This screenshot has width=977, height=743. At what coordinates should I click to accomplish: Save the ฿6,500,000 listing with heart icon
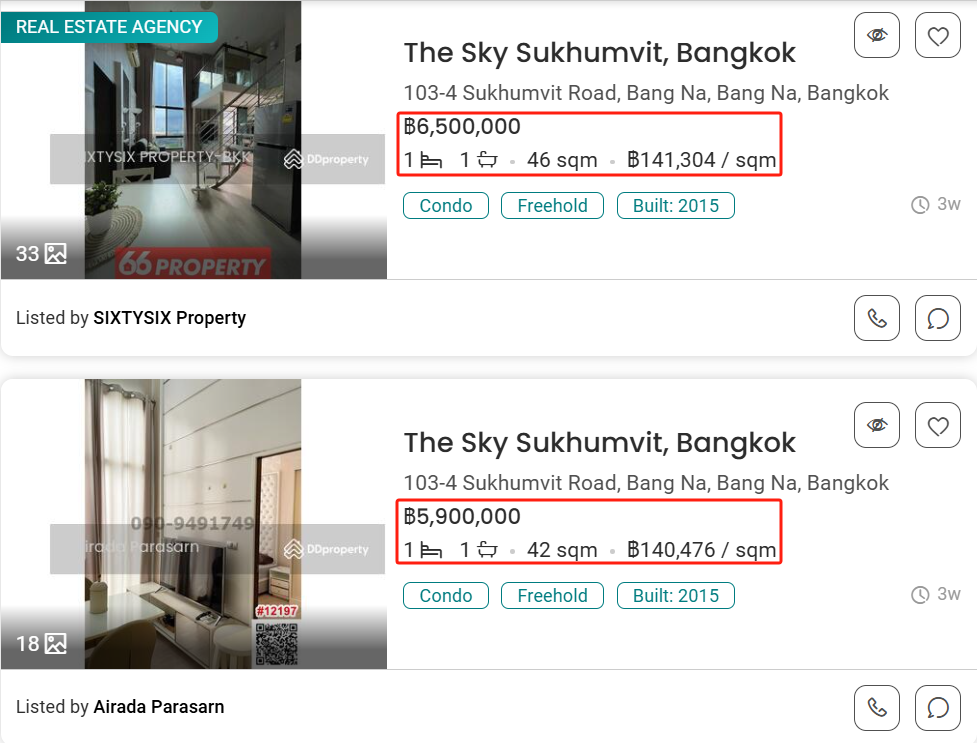tap(938, 35)
